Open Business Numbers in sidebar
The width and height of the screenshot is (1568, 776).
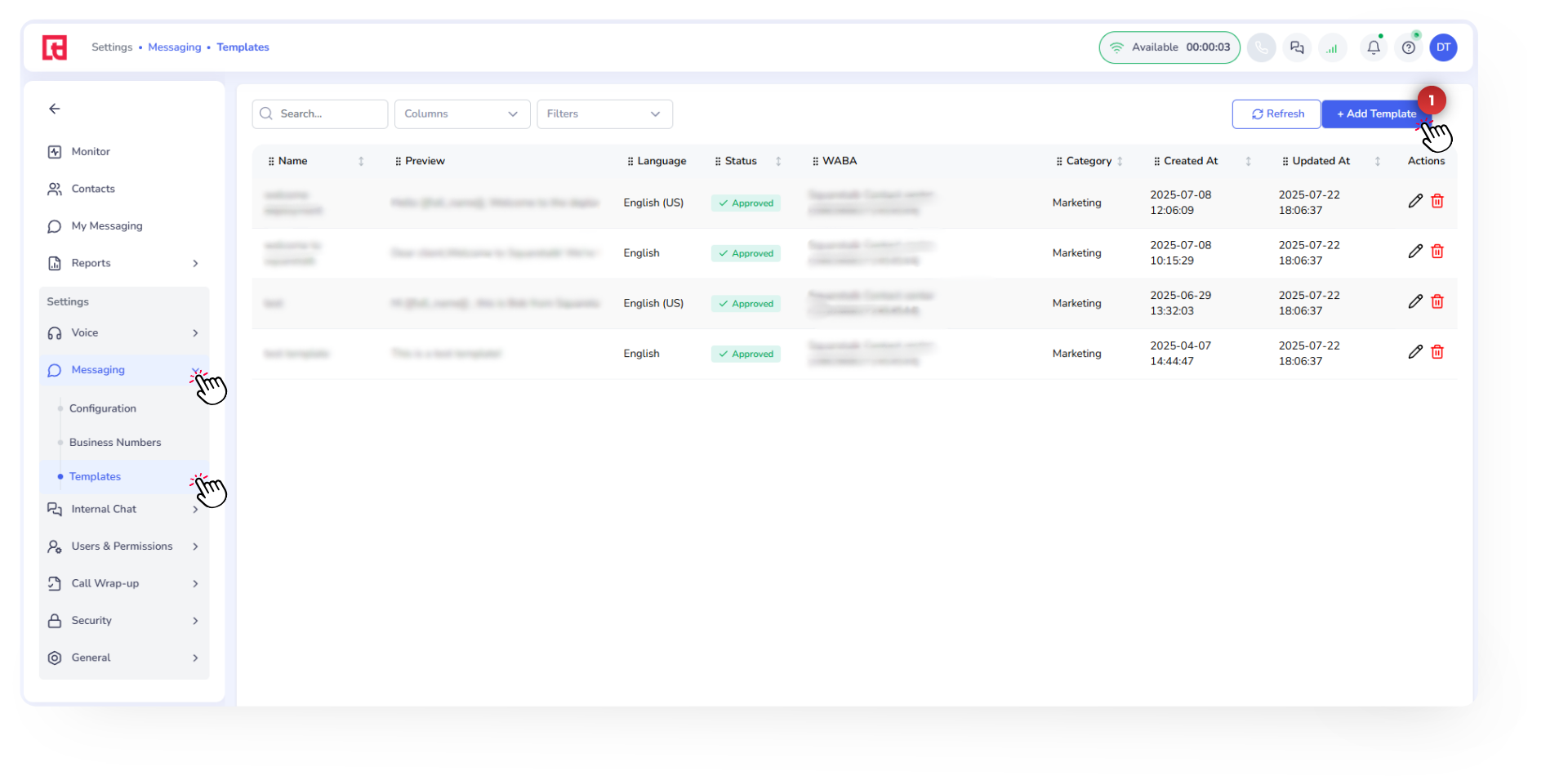point(115,442)
